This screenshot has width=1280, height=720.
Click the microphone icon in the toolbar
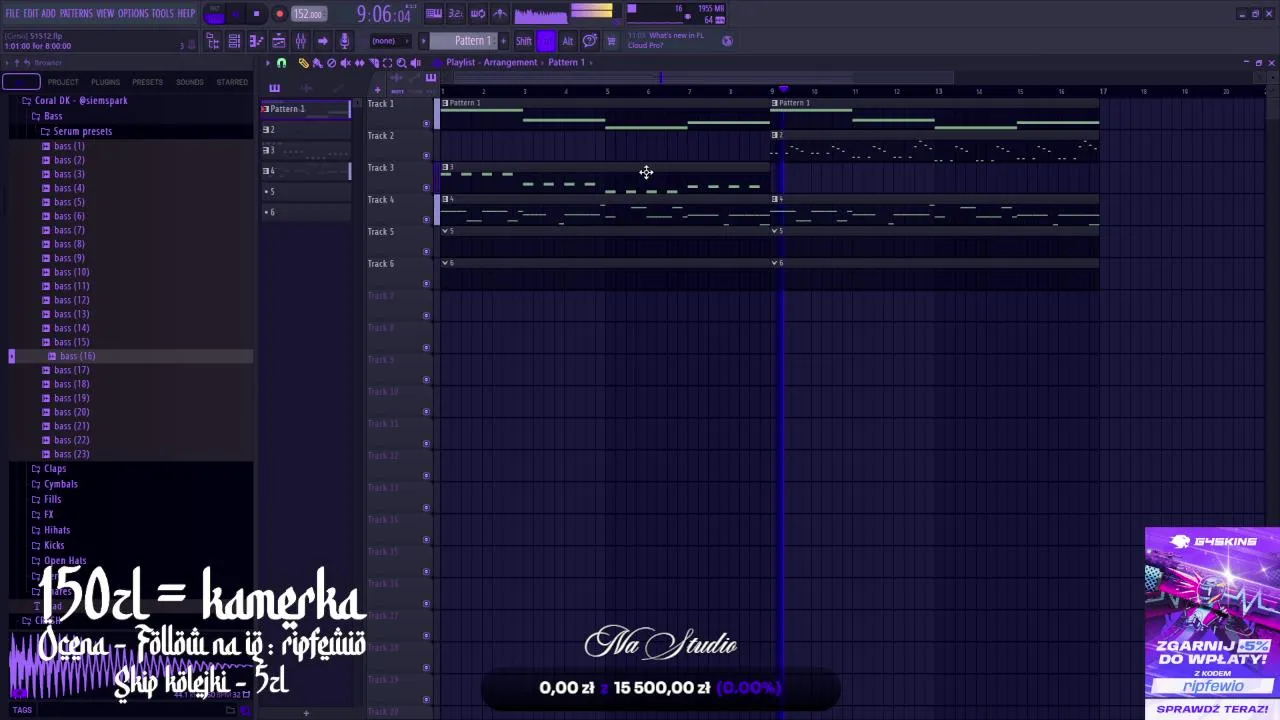point(344,41)
